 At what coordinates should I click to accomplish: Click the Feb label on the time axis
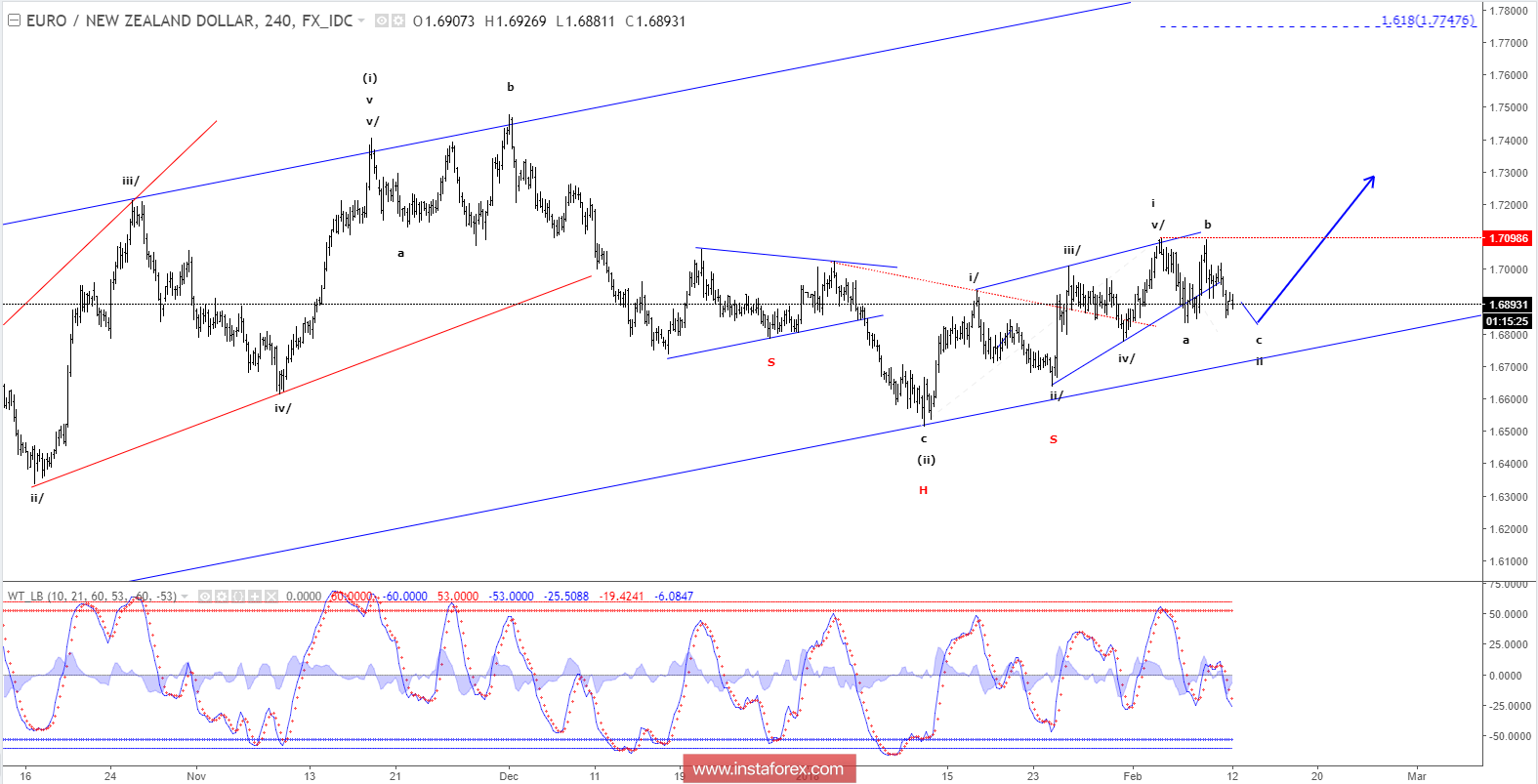click(1133, 776)
